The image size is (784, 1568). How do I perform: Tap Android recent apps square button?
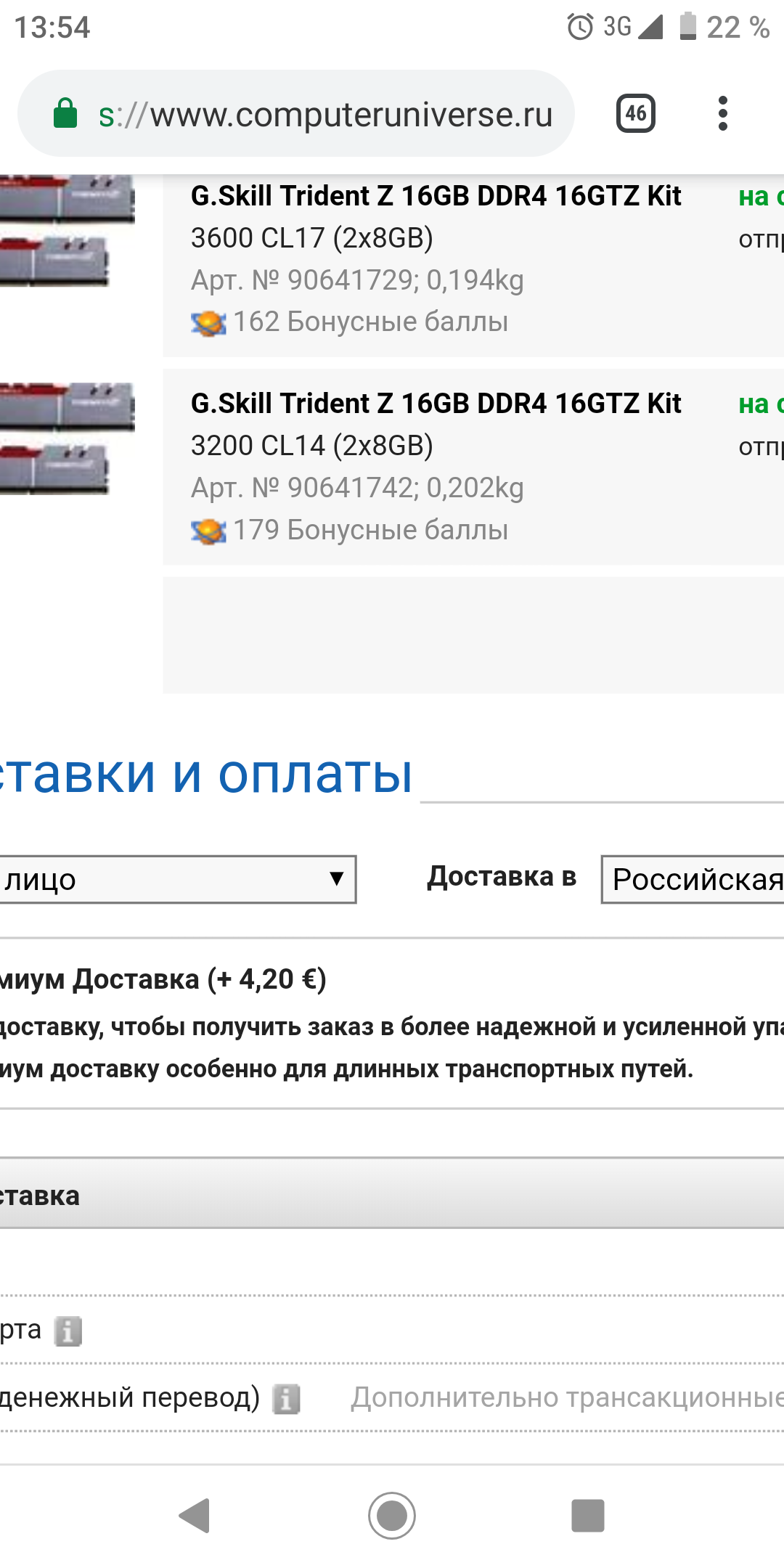588,1516
